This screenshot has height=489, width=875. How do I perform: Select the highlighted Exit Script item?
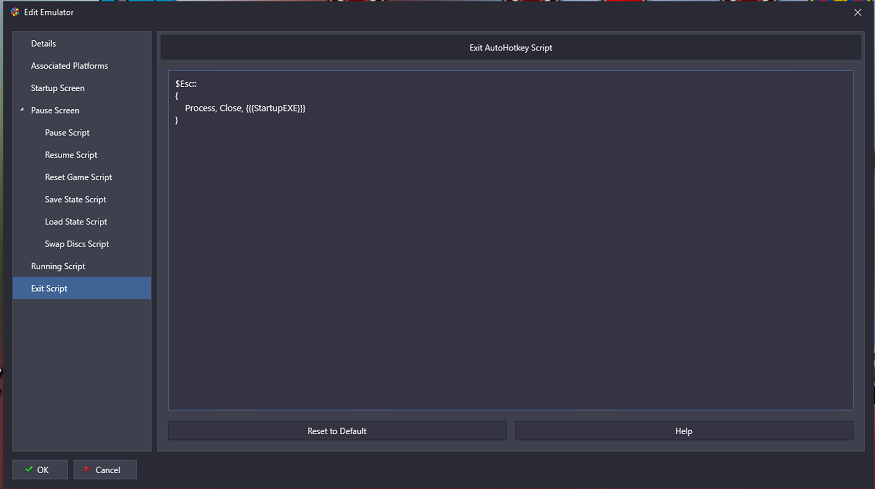click(81, 288)
